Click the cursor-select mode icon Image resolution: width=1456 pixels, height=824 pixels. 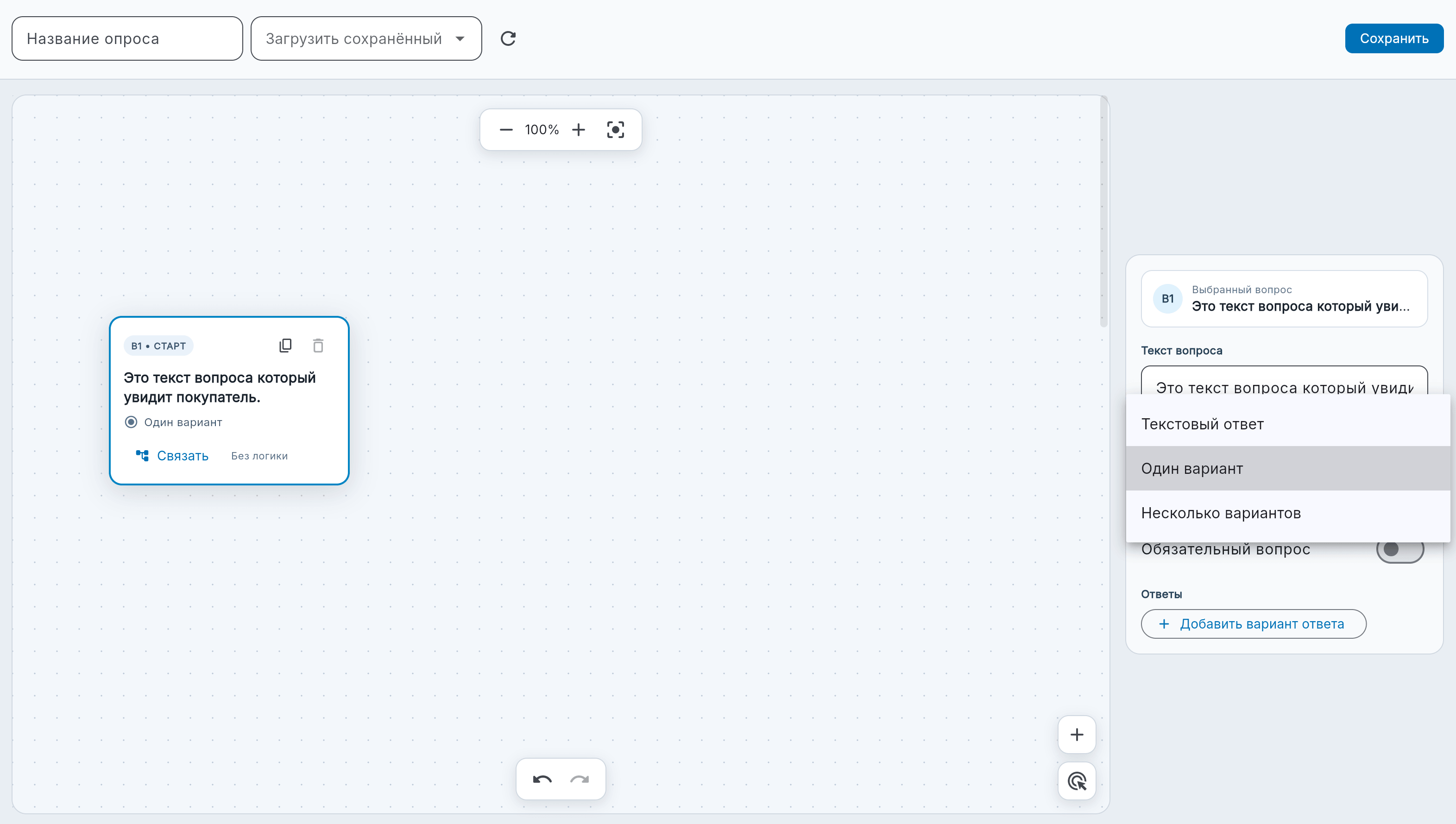[1077, 781]
